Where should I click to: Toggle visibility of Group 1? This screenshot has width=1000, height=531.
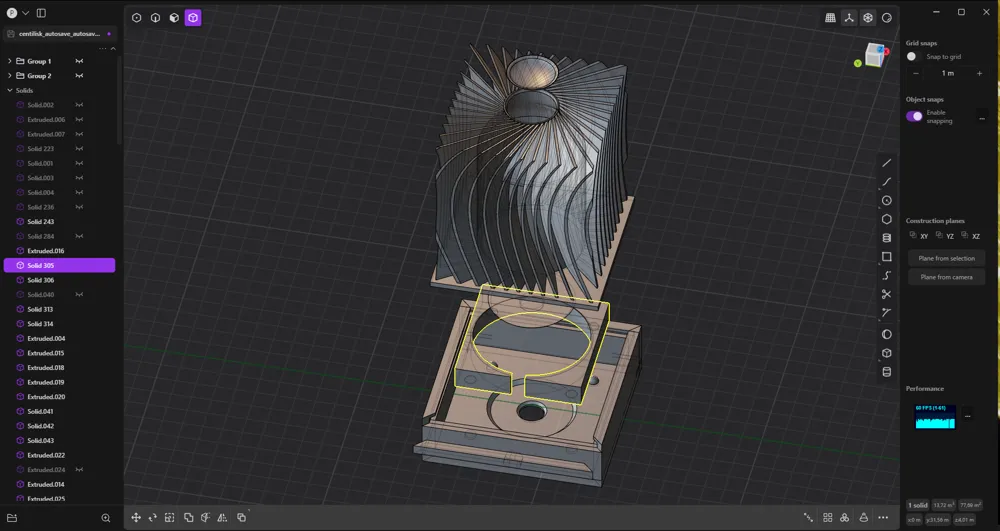pyautogui.click(x=79, y=61)
